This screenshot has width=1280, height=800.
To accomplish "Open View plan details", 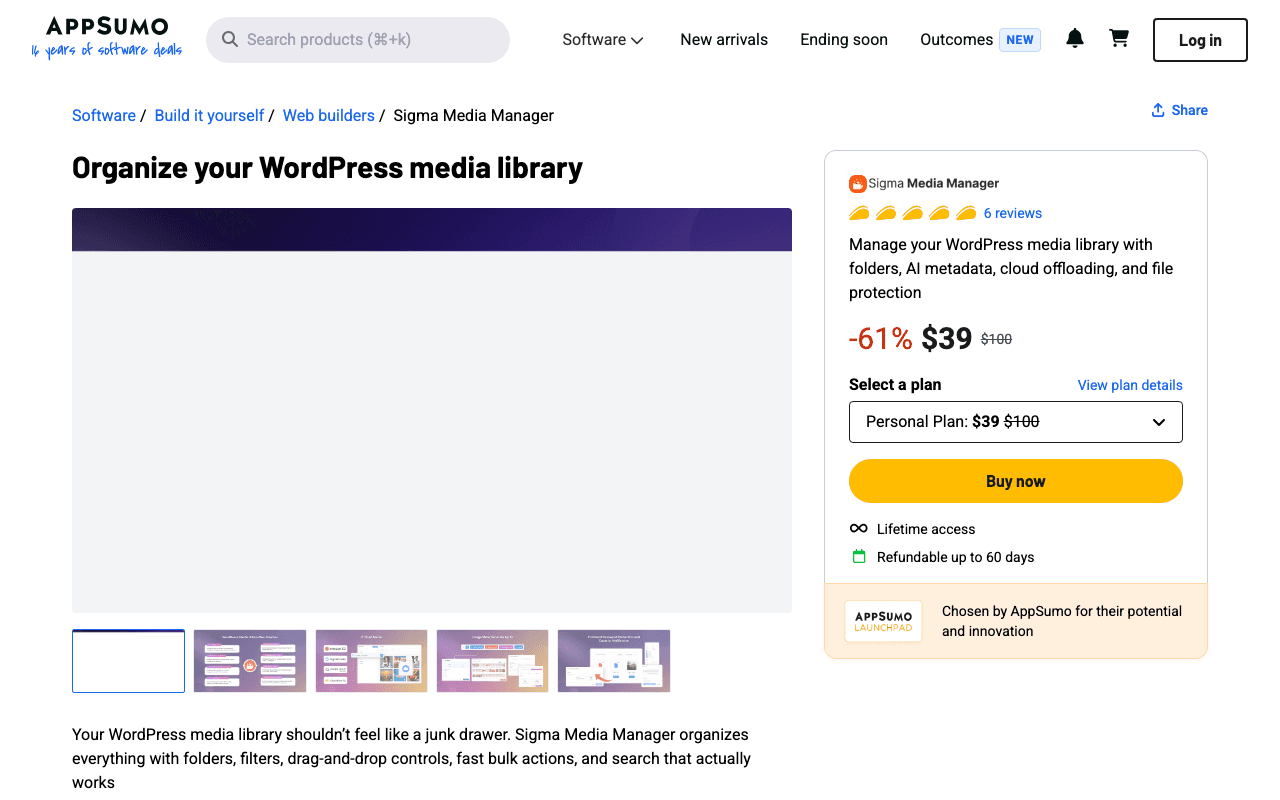I will click(x=1130, y=385).
